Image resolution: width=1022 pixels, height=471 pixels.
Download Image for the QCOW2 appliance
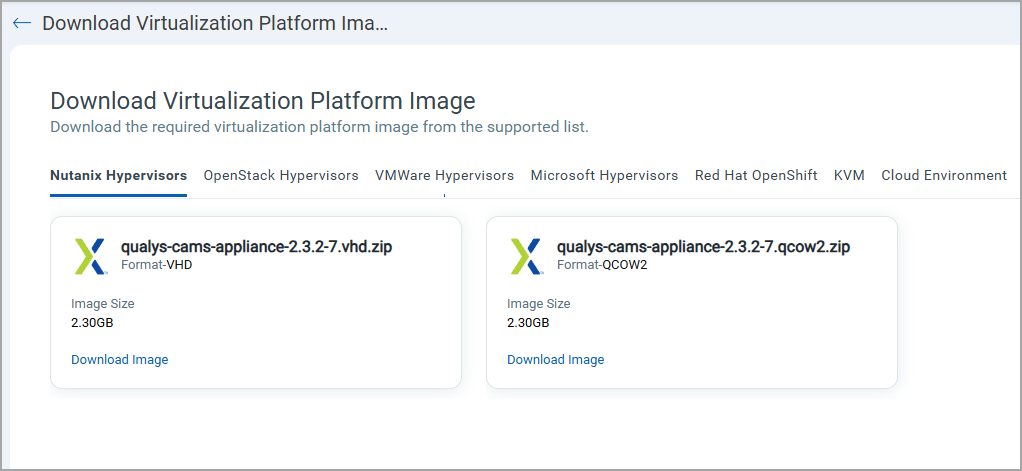coord(555,360)
